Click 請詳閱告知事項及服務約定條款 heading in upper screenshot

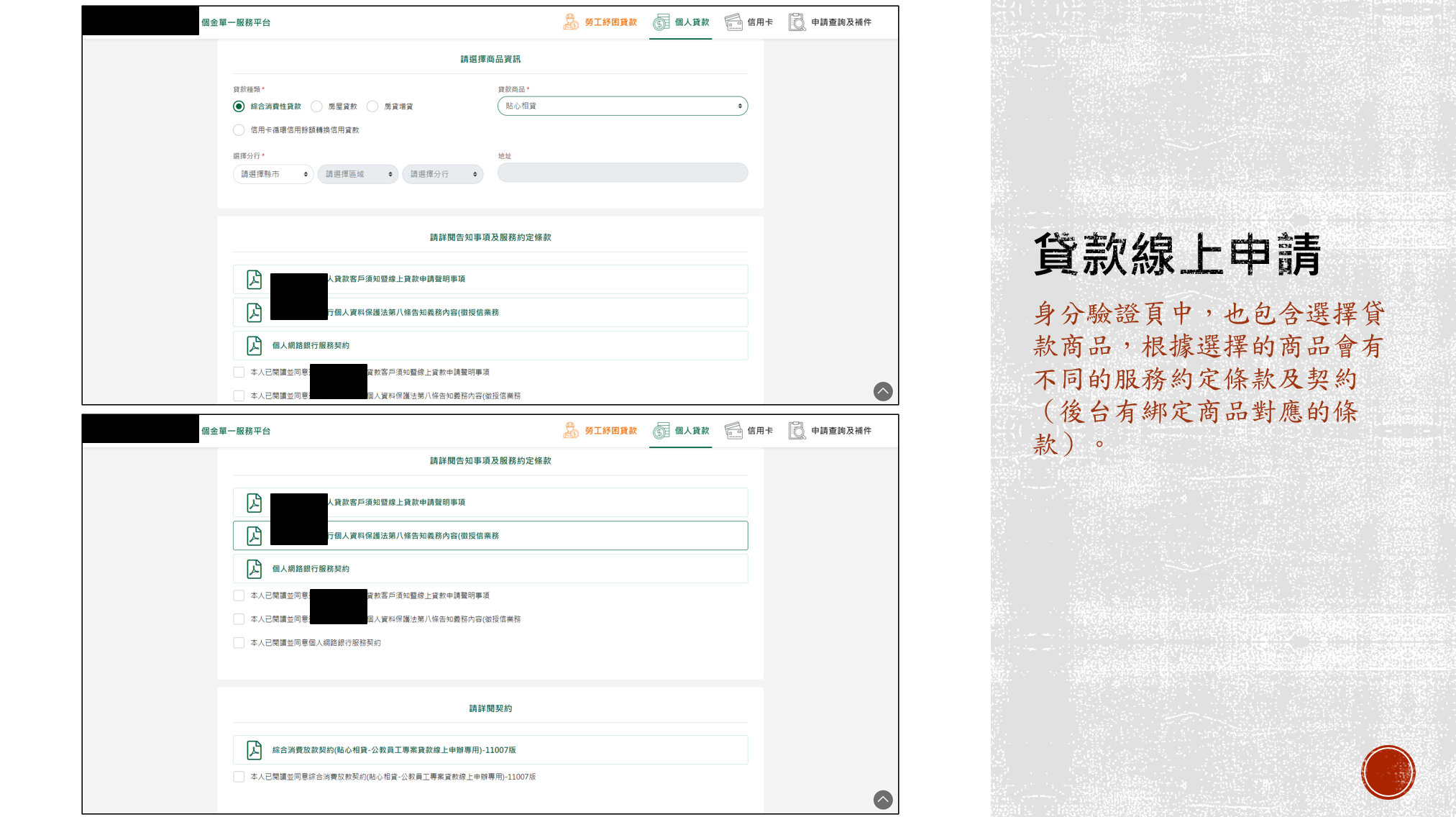(490, 237)
